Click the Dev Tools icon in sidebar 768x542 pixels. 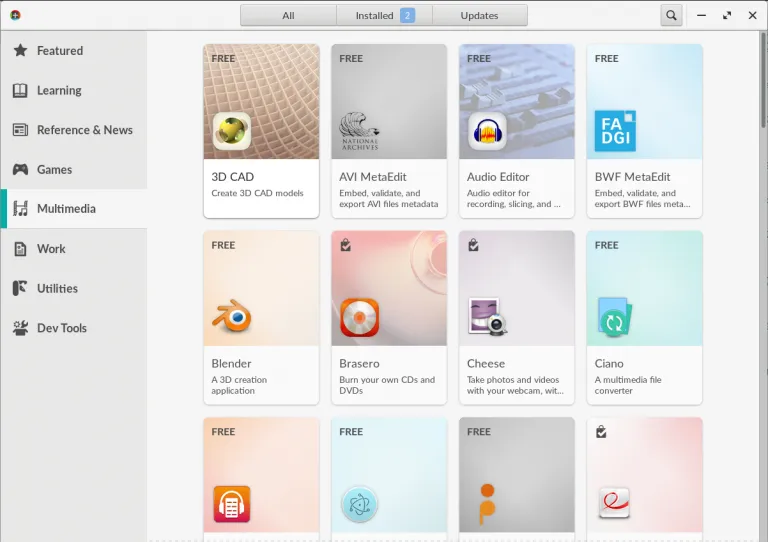20,328
